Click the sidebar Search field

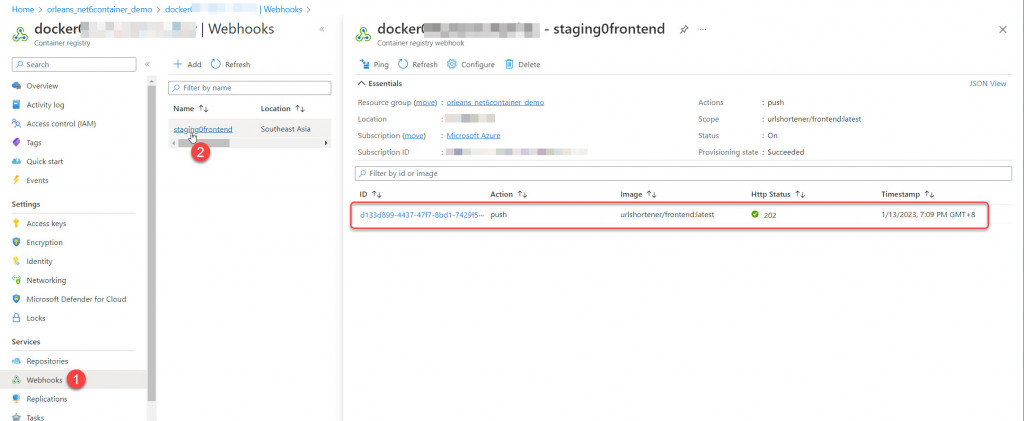74,65
